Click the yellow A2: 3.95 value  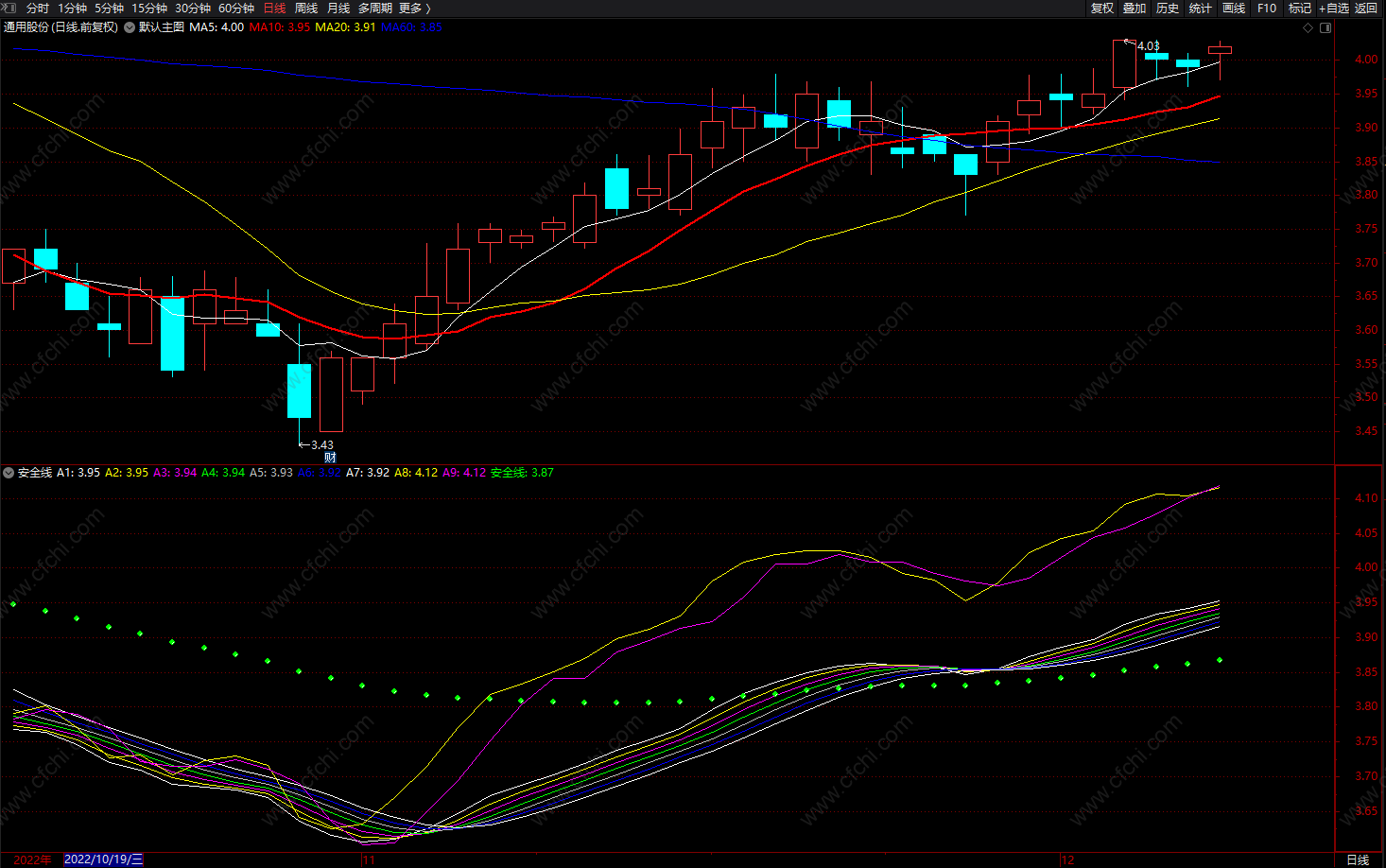127,473
